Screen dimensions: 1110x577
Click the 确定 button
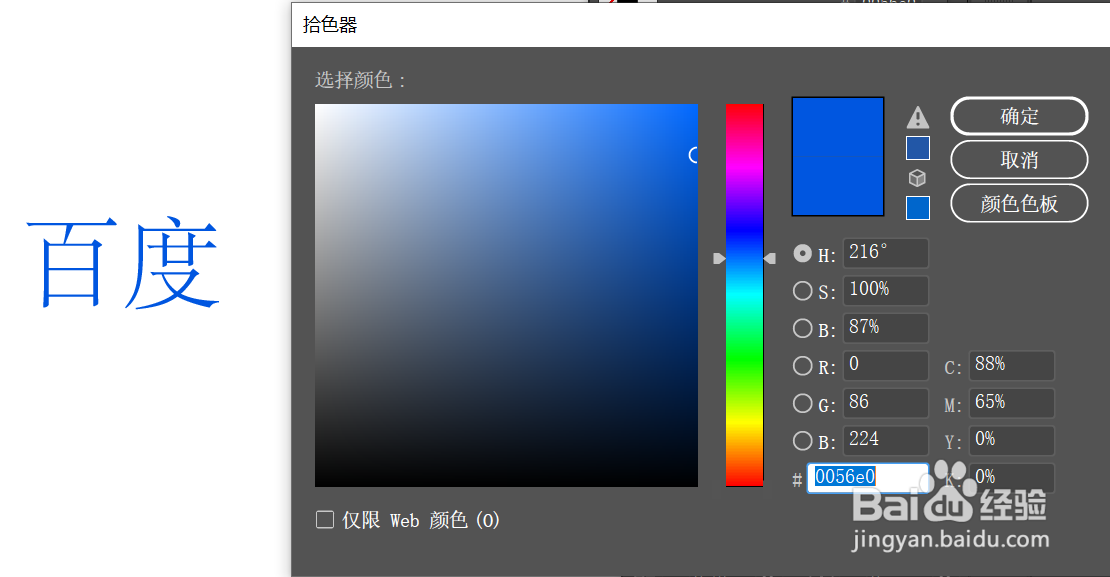[1019, 116]
